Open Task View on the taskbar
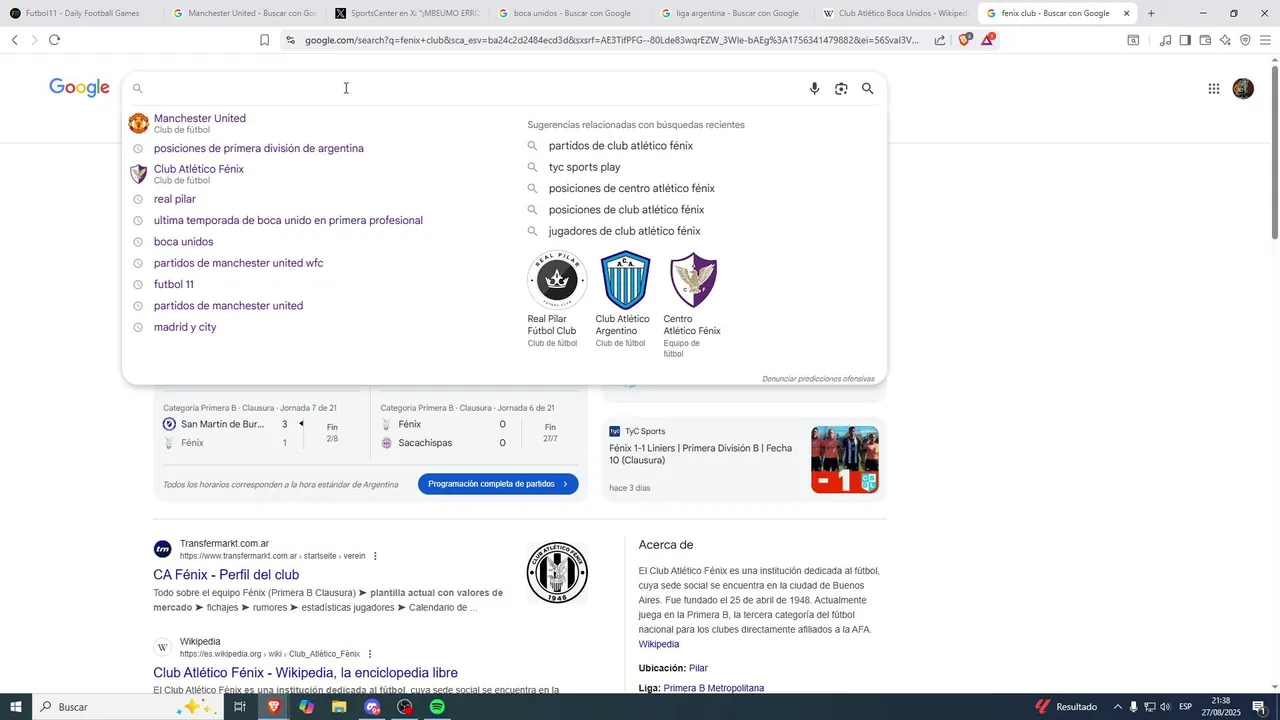Screen dimensions: 1280x720 click(x=240, y=707)
